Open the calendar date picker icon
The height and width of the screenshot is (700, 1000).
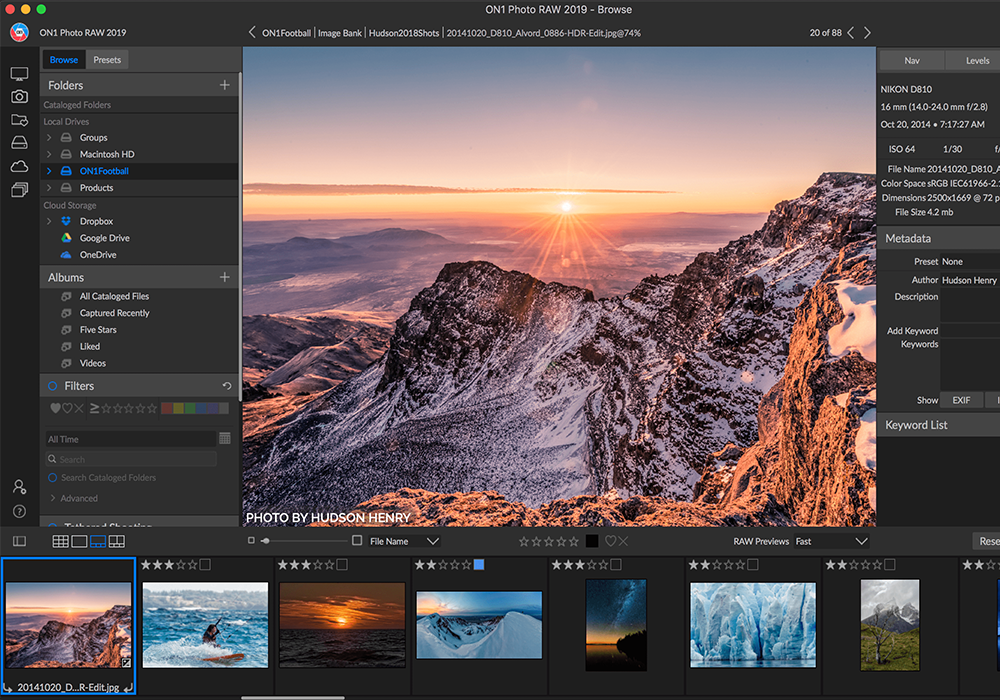(224, 438)
